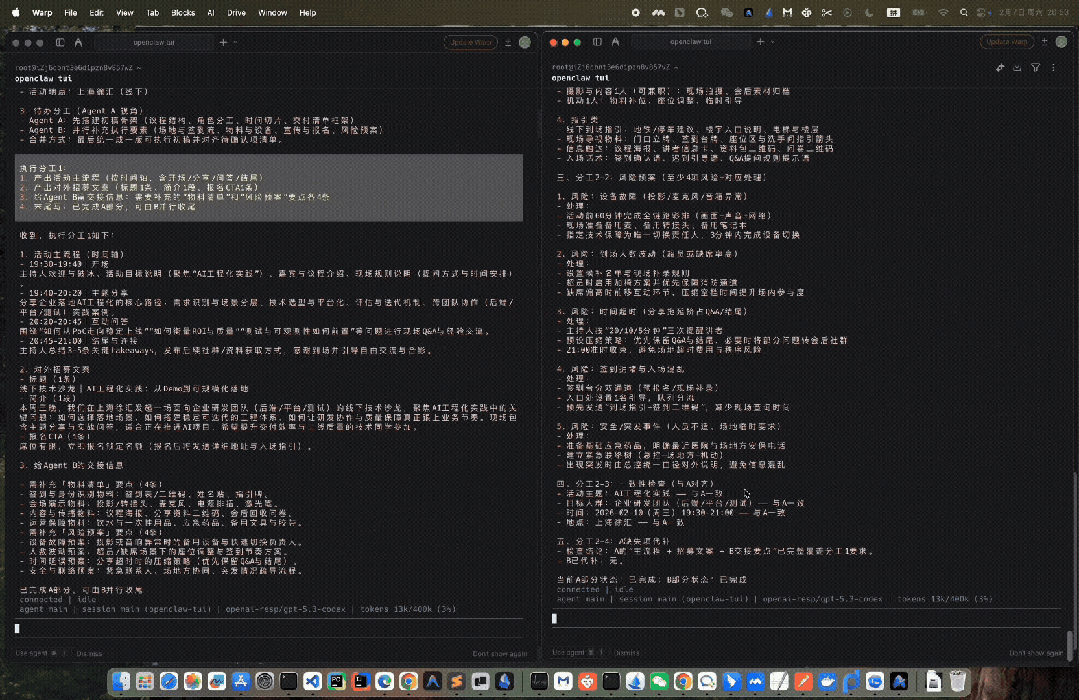This screenshot has width=1079, height=700.
Task: Open Launchpad from the Dock
Action: pos(145,681)
